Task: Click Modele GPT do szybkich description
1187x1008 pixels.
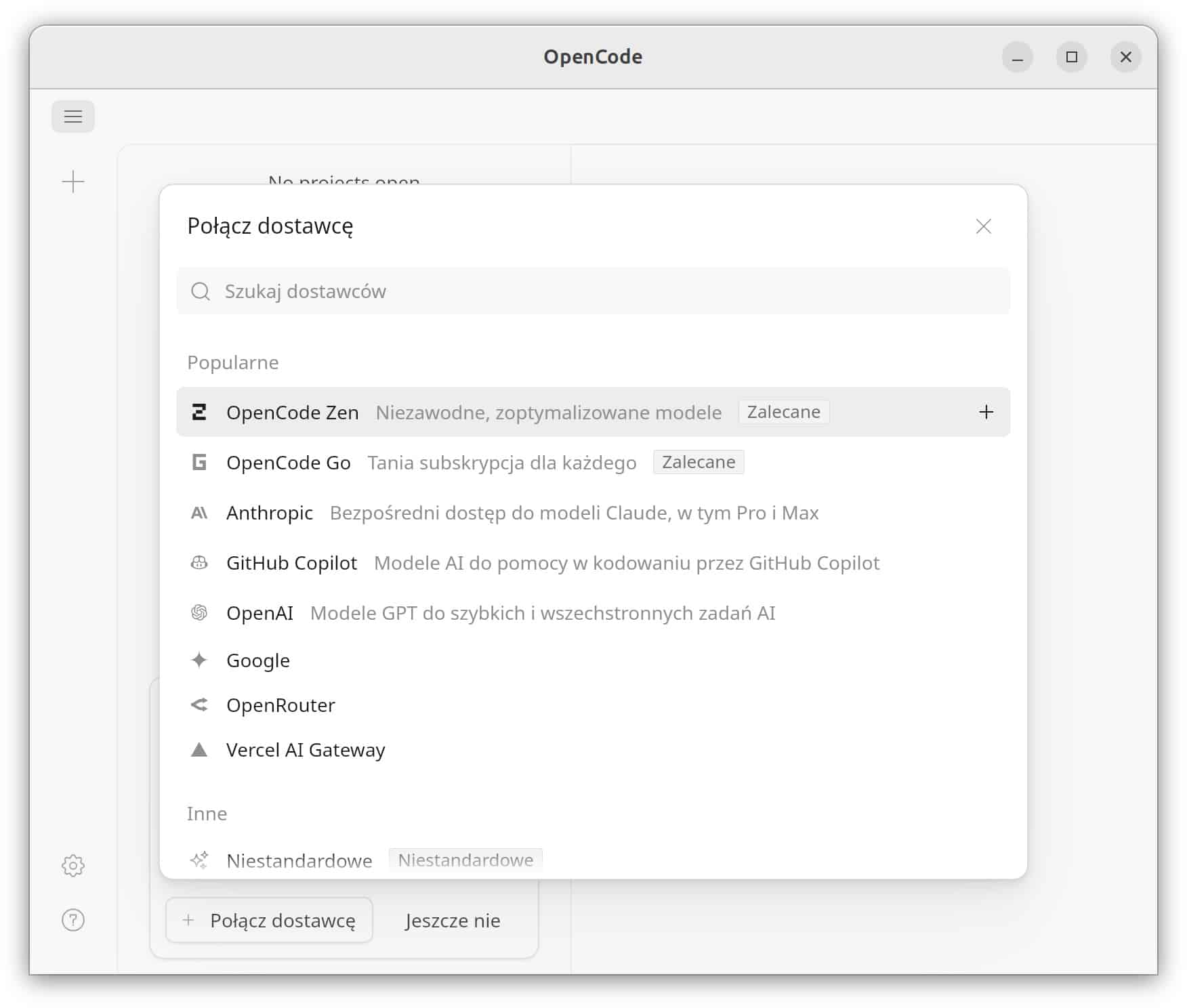Action: coord(543,613)
